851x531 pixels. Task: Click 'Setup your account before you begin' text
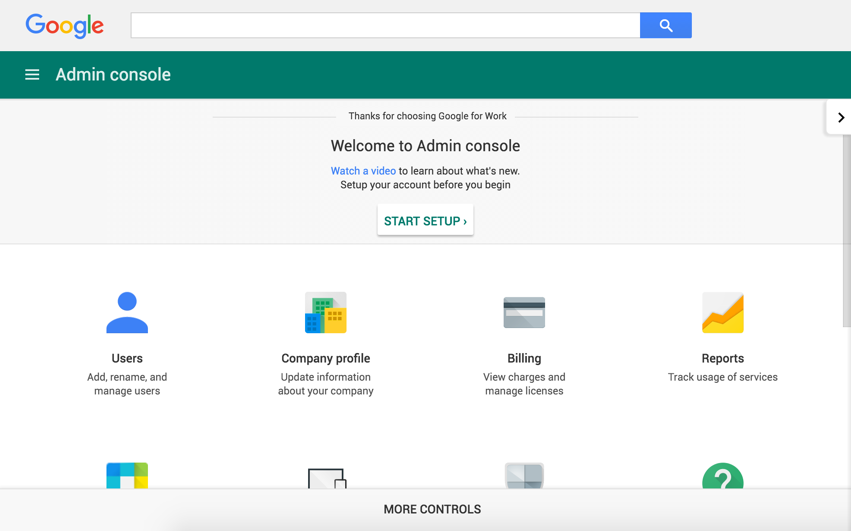(x=426, y=185)
